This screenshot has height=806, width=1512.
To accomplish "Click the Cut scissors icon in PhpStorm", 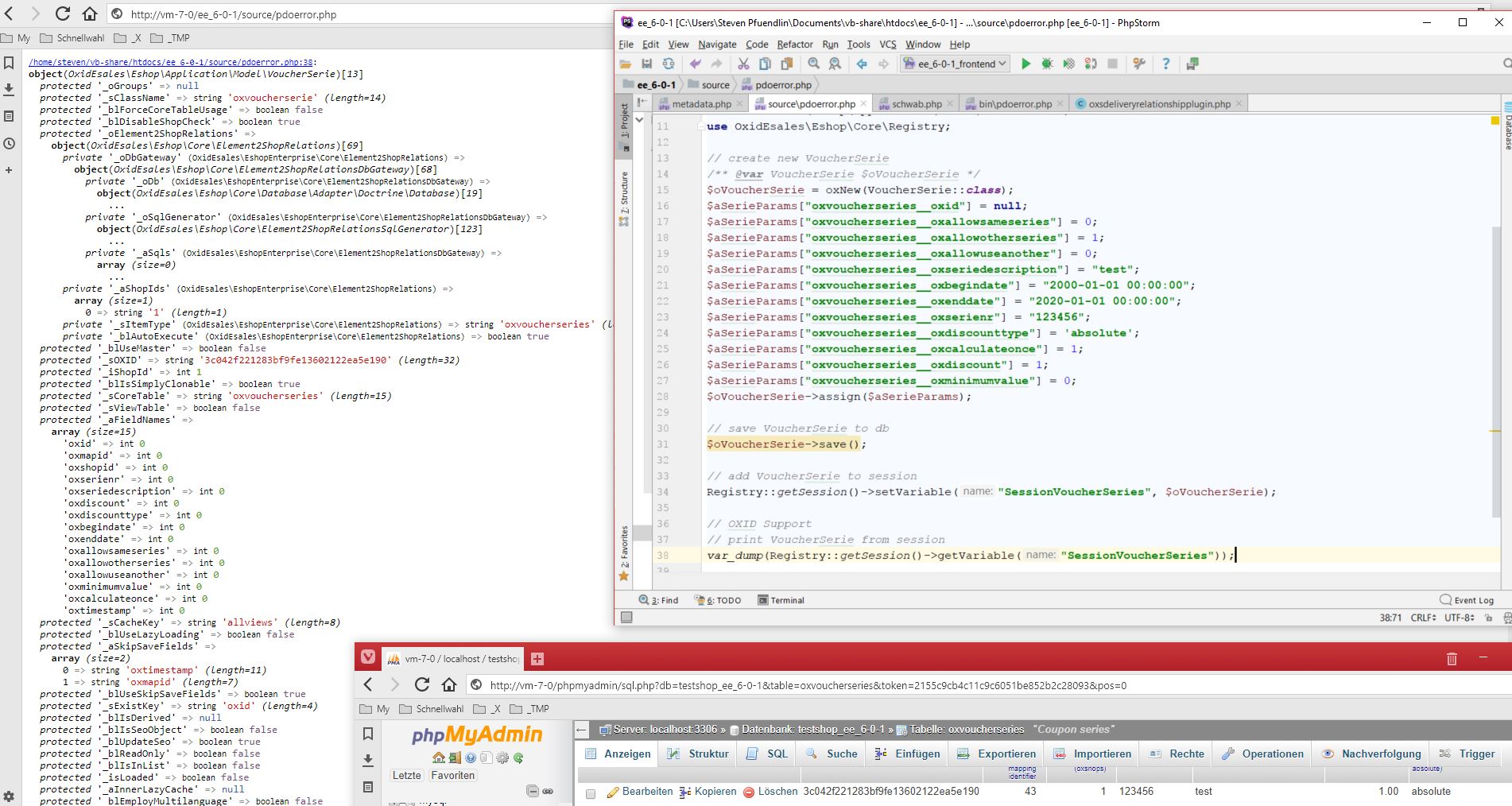I will tap(743, 64).
